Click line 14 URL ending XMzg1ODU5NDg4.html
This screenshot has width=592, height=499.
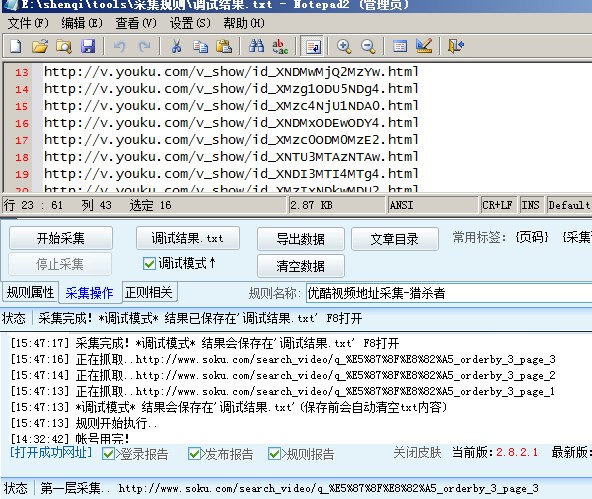point(231,88)
